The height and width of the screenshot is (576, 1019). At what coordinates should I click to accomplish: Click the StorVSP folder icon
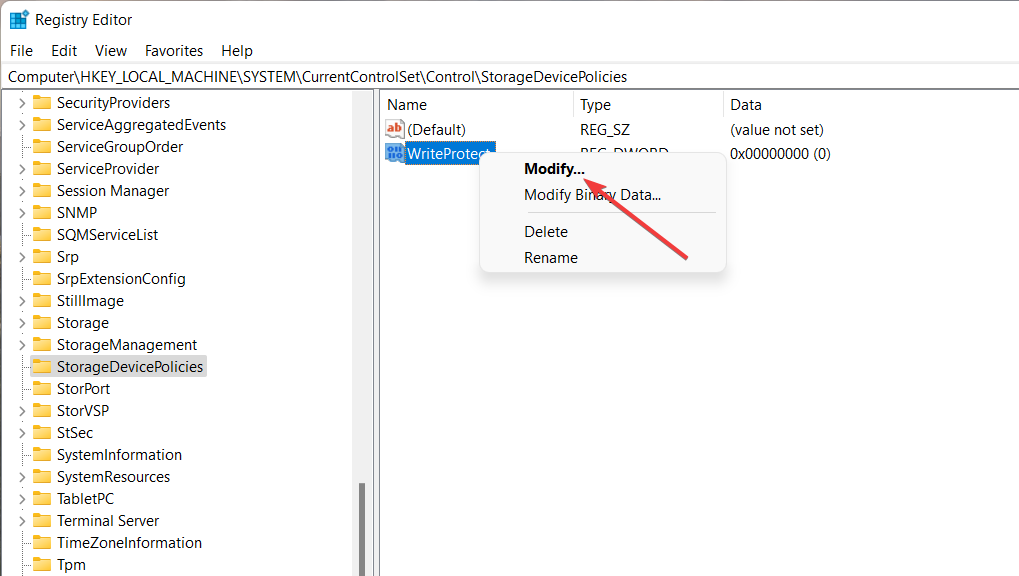pyautogui.click(x=42, y=411)
